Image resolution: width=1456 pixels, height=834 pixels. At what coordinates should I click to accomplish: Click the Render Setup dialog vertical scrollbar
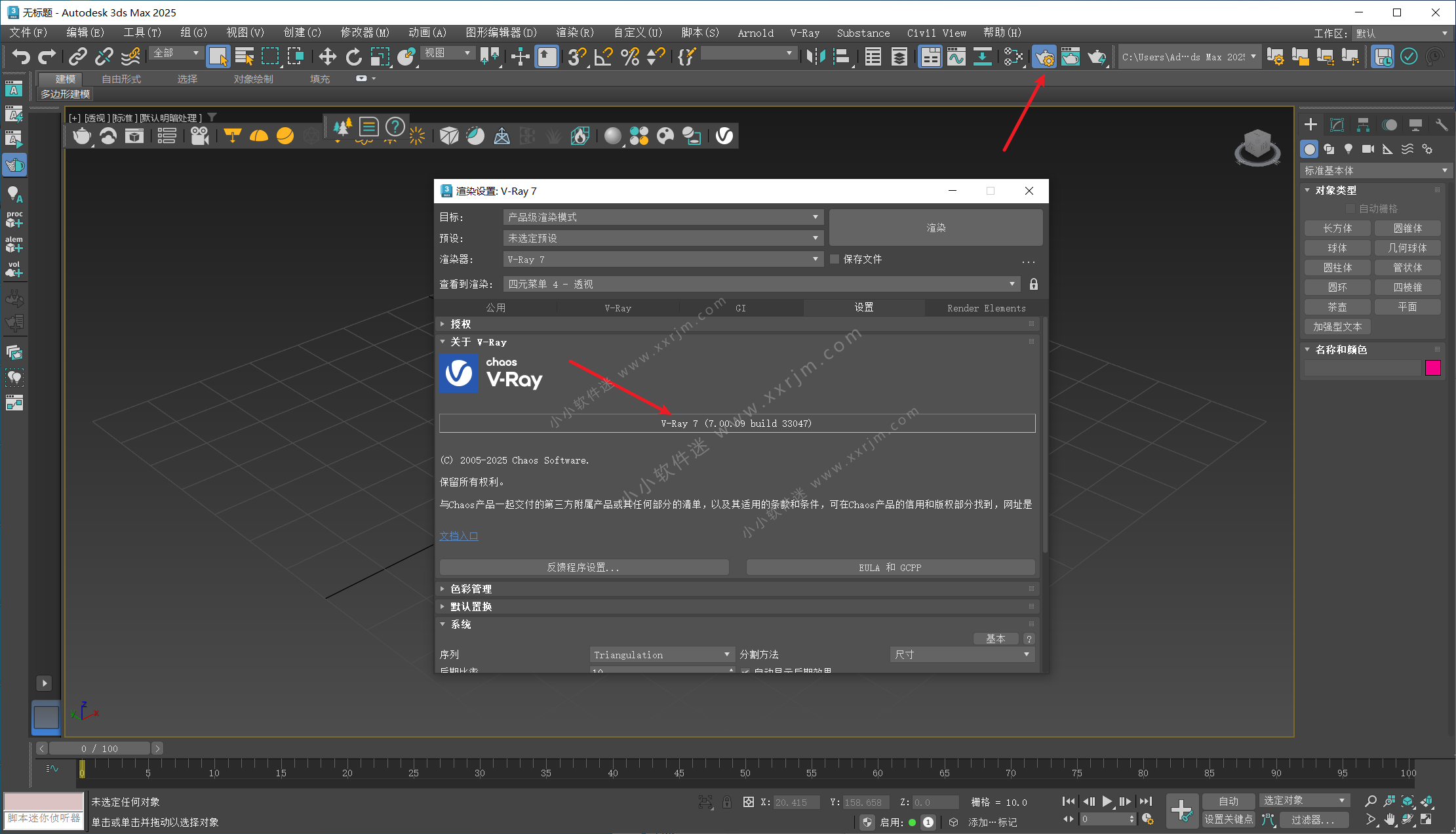coord(1045,436)
